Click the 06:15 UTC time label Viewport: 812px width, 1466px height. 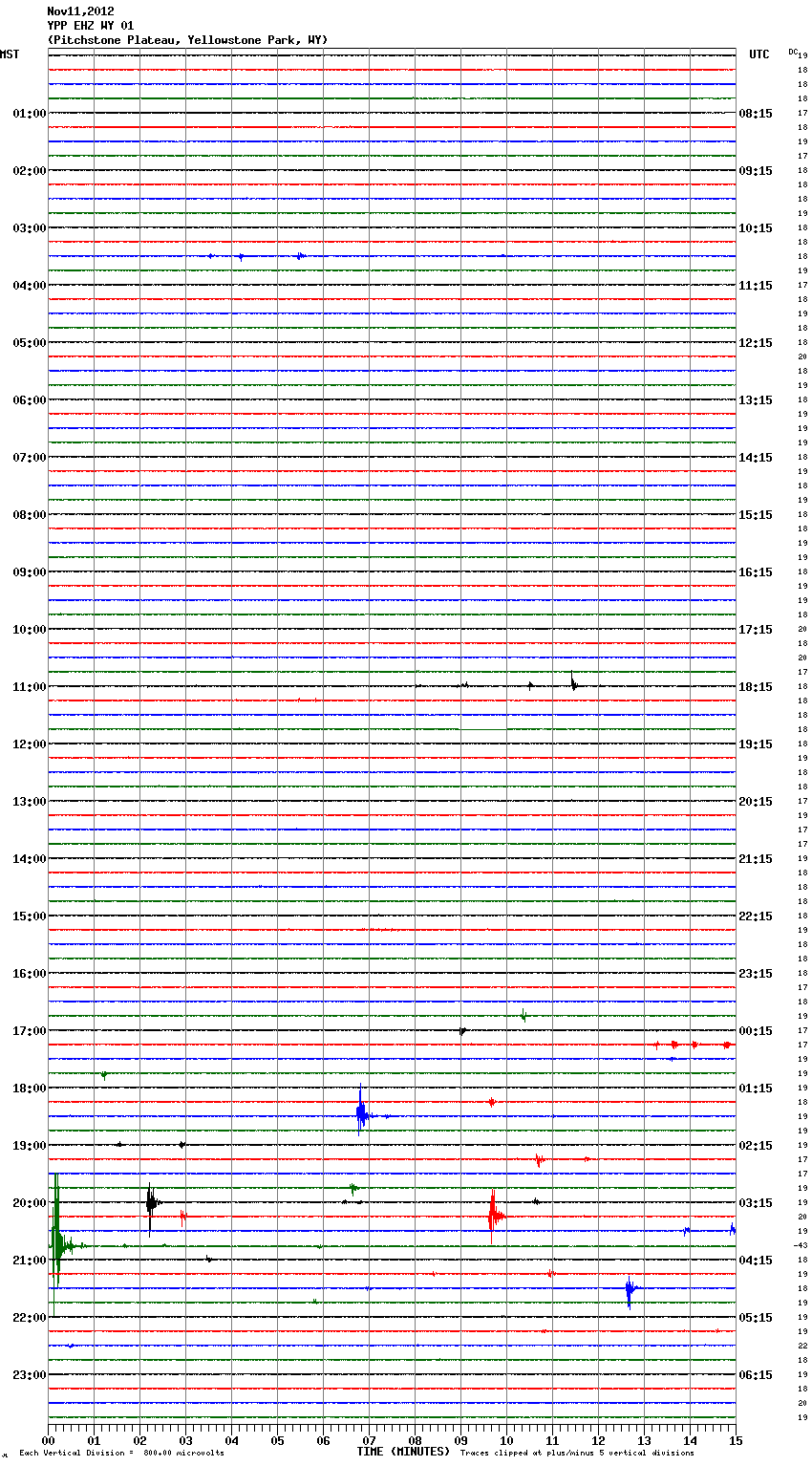point(756,1375)
